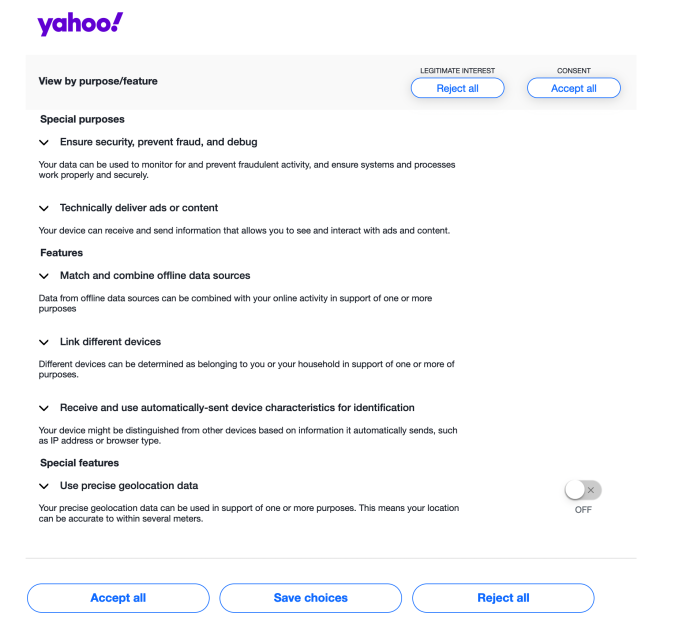Expand Technically deliver ads or content
This screenshot has height=623, width=679.
[x=44, y=209]
